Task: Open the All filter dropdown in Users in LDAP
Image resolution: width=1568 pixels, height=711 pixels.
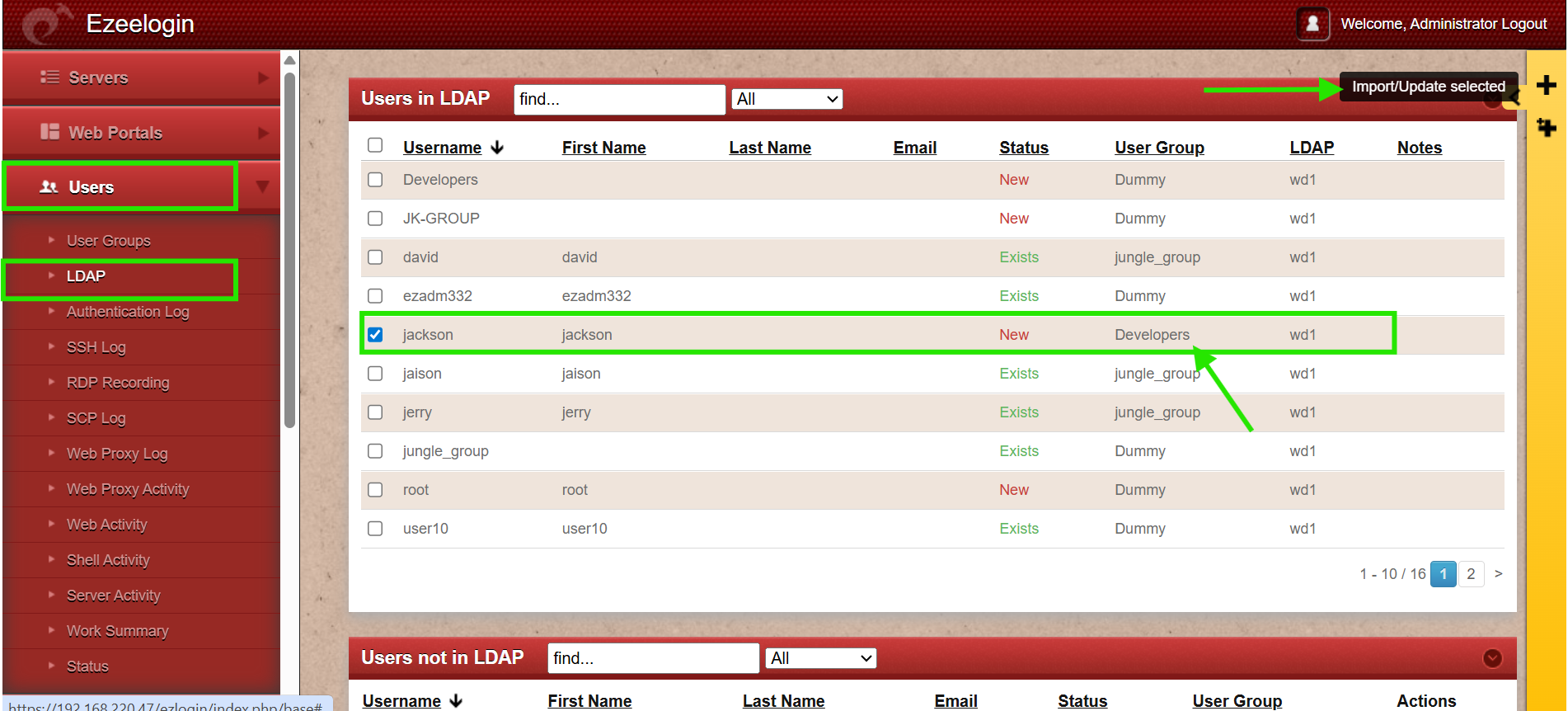Action: point(787,99)
